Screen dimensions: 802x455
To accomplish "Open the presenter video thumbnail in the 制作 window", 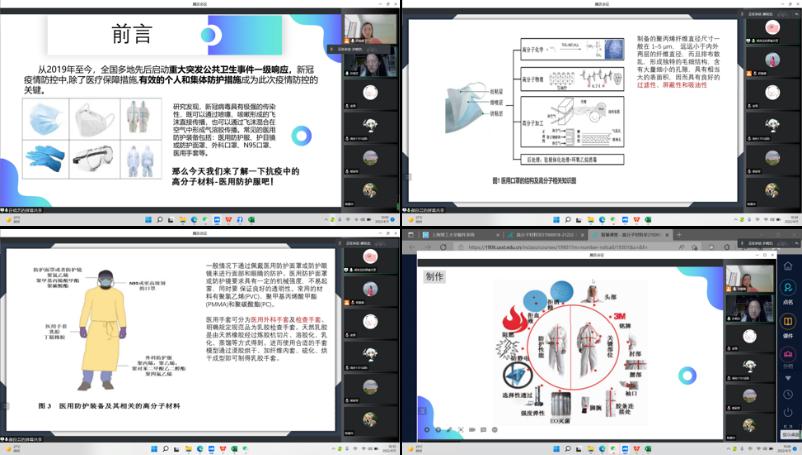I will [749, 279].
